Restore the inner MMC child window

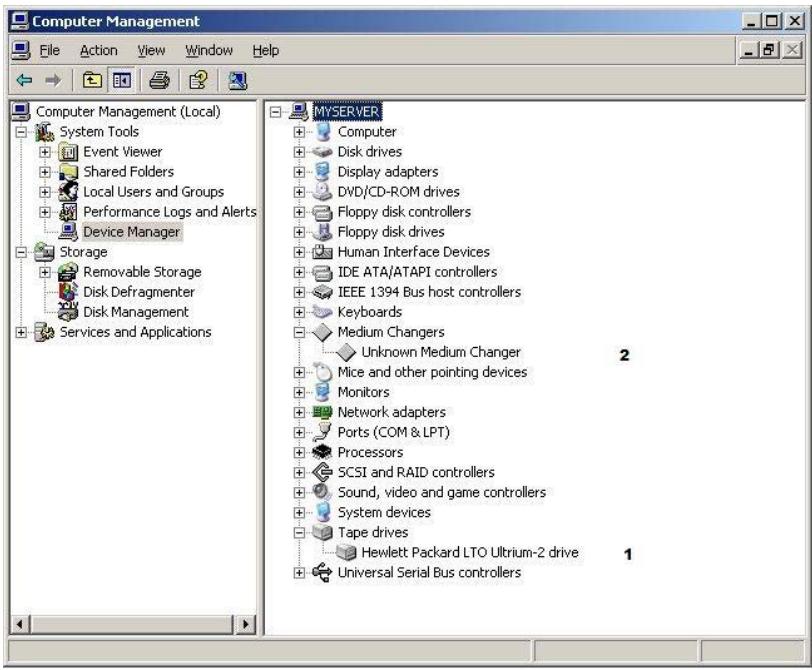[x=770, y=50]
